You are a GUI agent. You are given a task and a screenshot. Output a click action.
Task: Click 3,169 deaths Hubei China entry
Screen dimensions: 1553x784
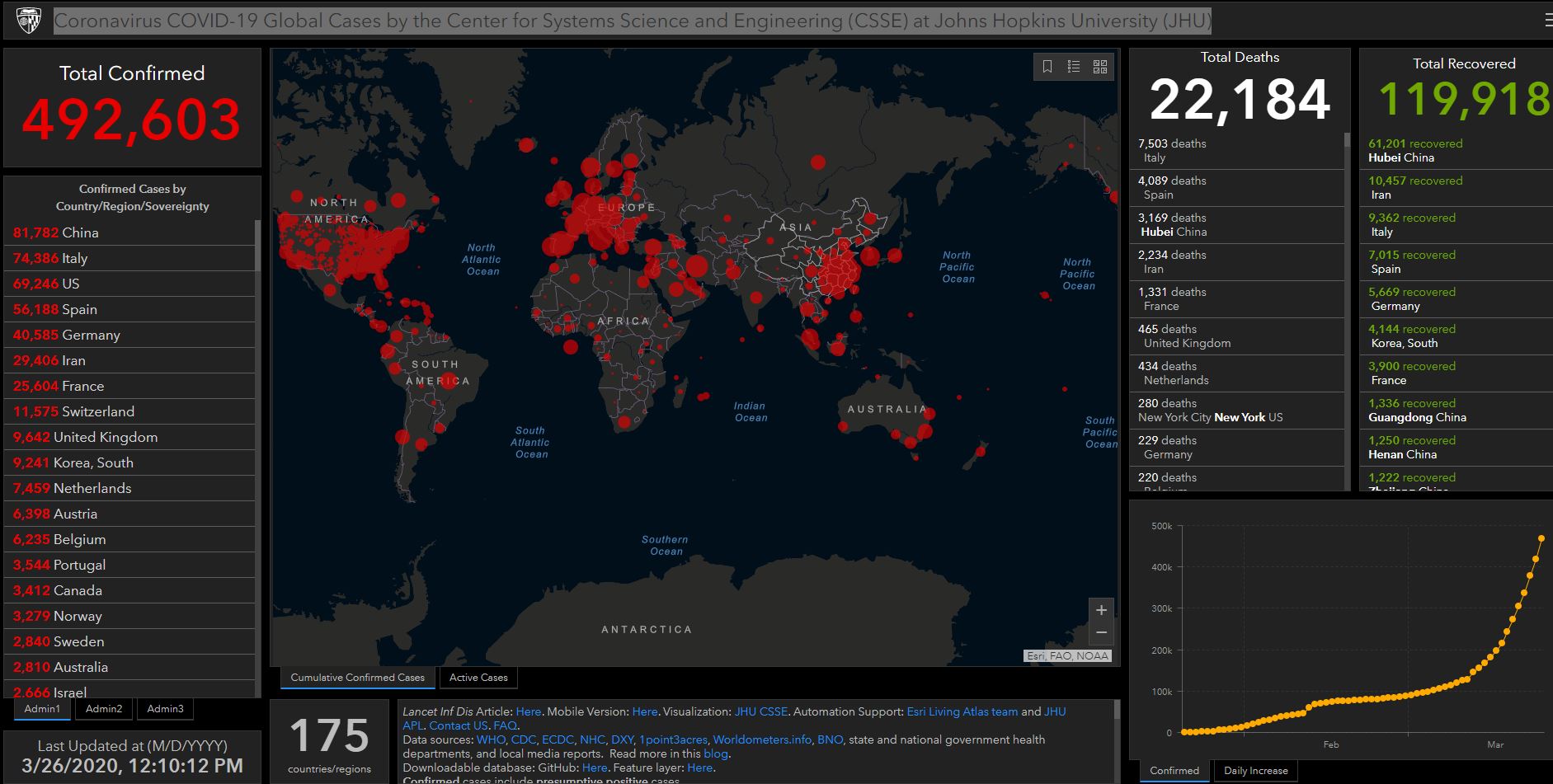pyautogui.click(x=1235, y=224)
